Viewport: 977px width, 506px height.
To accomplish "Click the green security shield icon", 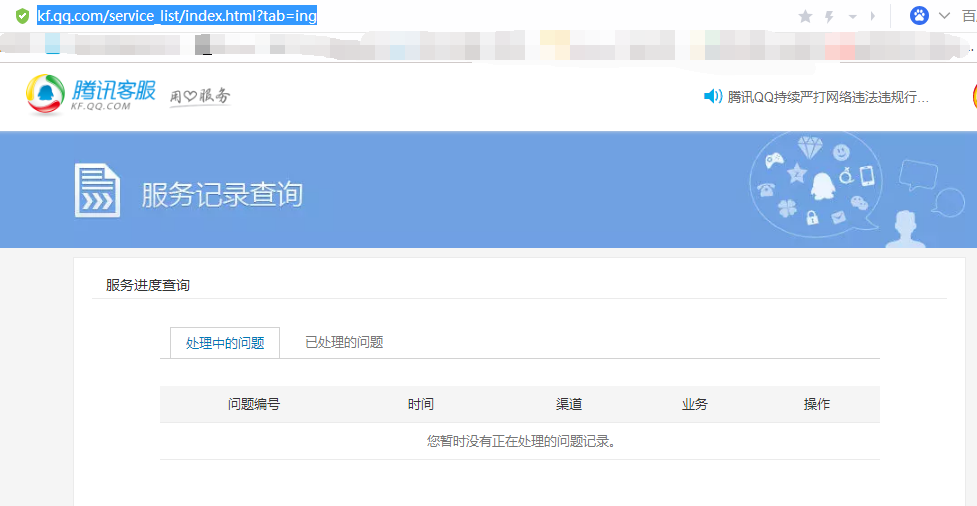I will coord(22,16).
